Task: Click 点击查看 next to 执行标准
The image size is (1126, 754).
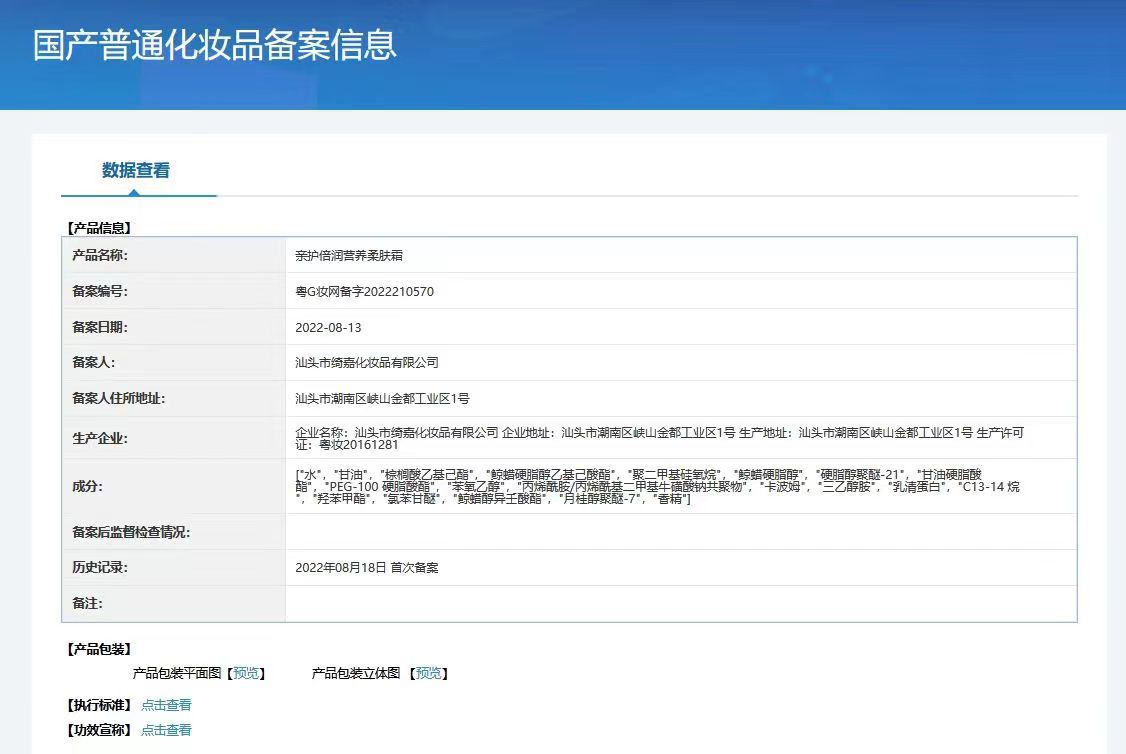Action: [167, 705]
